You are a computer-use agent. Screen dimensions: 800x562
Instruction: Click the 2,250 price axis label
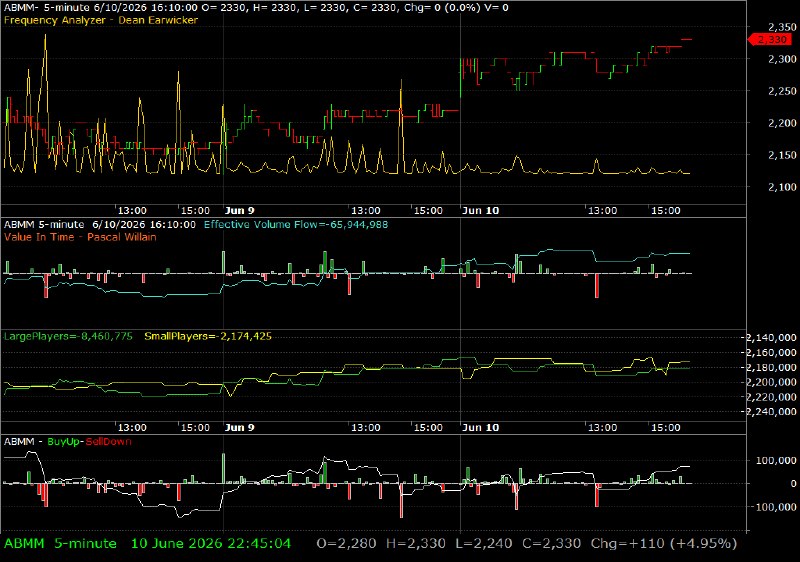point(782,91)
